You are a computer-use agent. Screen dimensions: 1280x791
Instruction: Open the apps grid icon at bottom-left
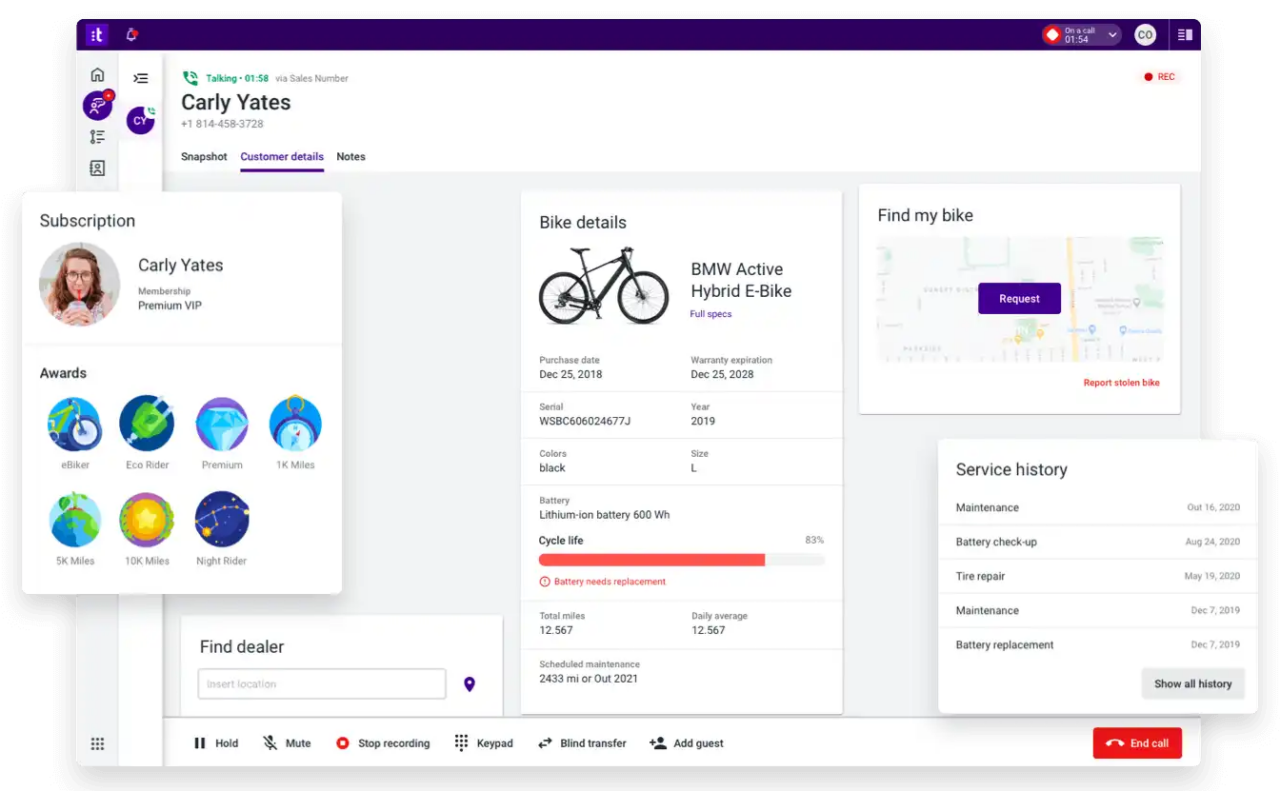[97, 743]
